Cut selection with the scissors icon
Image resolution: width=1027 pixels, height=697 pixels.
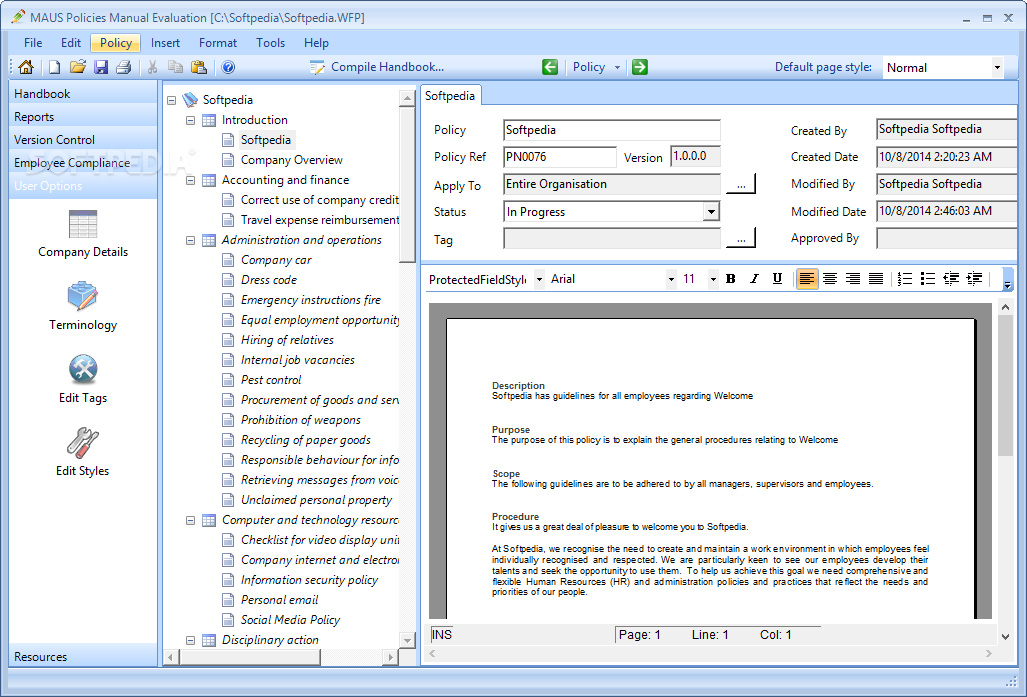153,67
